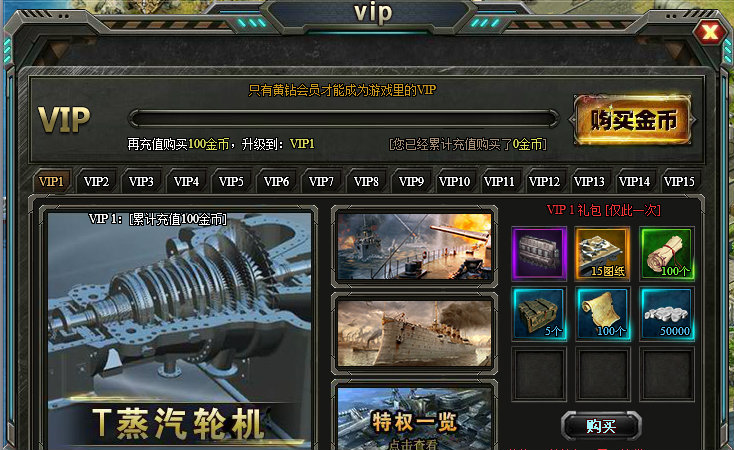Screen dimensions: 734x450
Task: Click the first empty gift slot
Action: tap(539, 373)
